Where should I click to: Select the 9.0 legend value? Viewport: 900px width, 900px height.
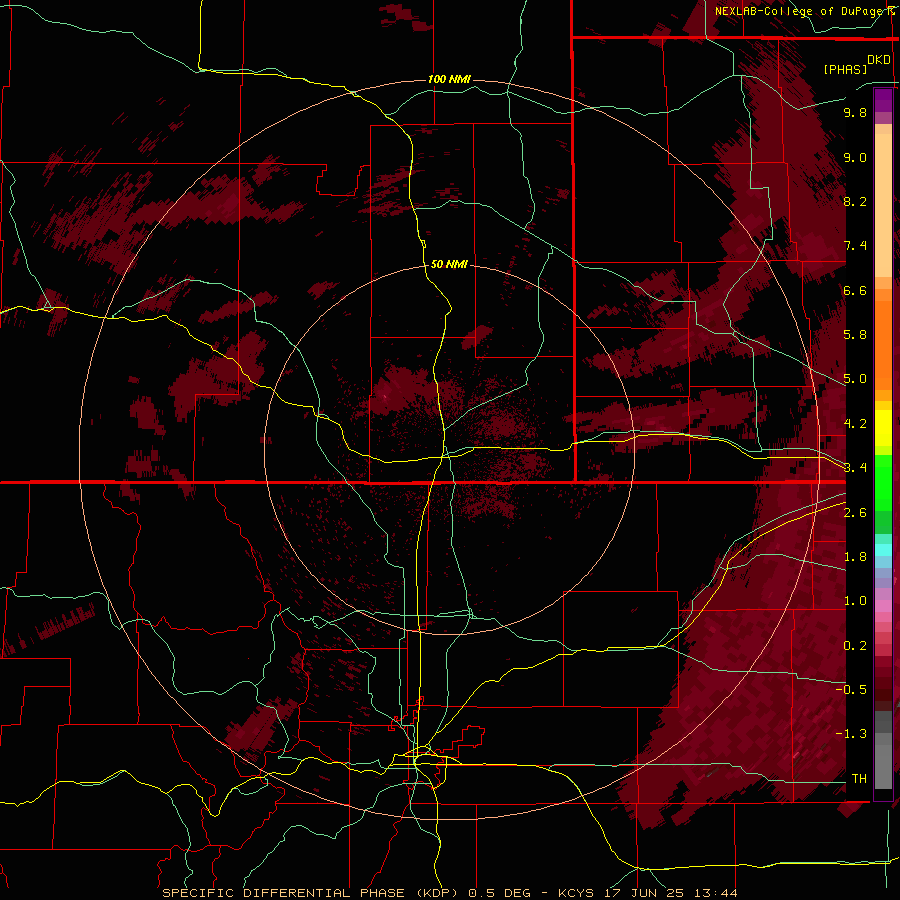[855, 157]
